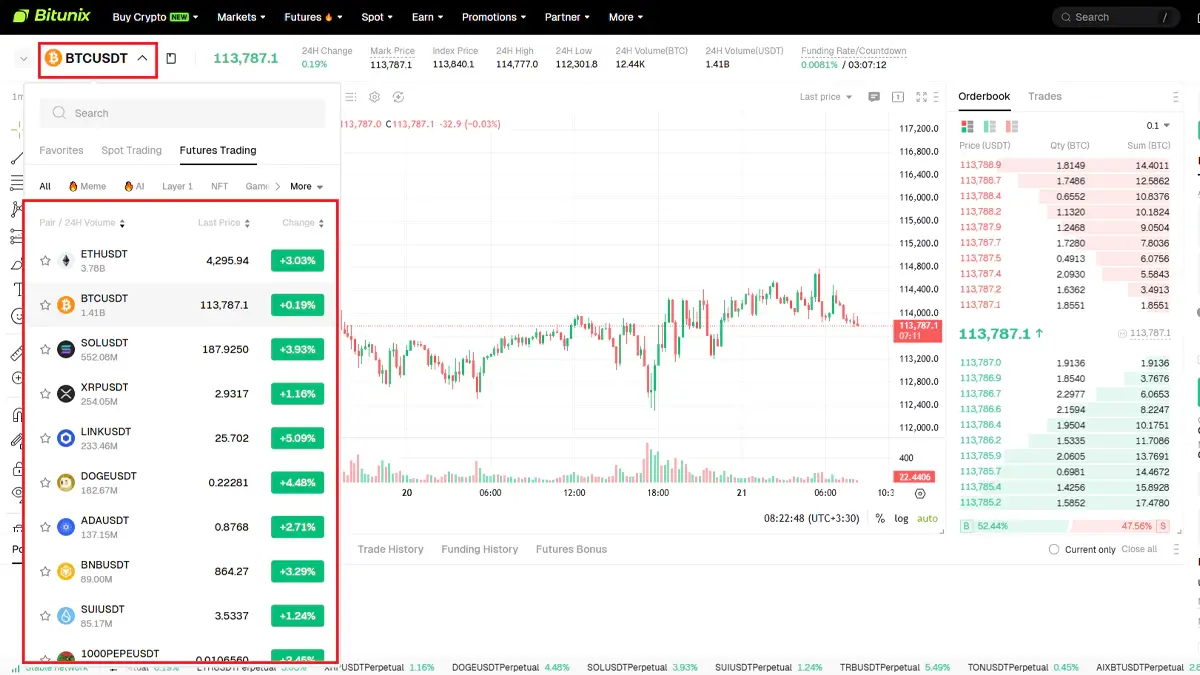The width and height of the screenshot is (1200, 675).
Task: Mark DOGEUSDT as favorite
Action: point(45,483)
